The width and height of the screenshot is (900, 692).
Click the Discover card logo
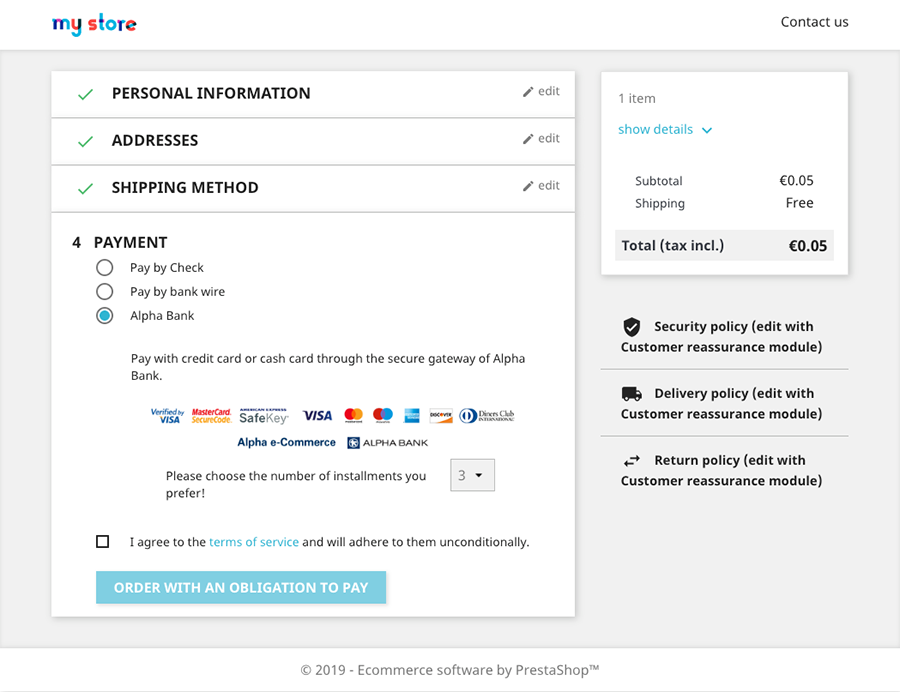click(x=441, y=416)
